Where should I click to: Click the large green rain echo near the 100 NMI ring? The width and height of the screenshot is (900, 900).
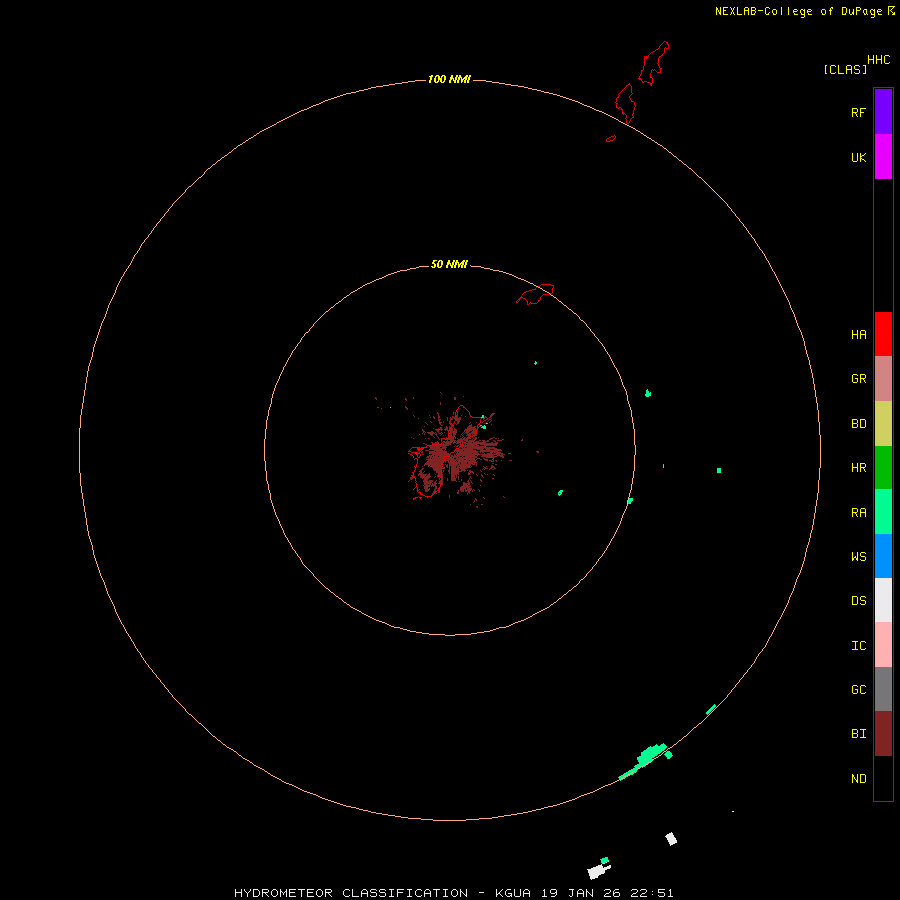(649, 758)
